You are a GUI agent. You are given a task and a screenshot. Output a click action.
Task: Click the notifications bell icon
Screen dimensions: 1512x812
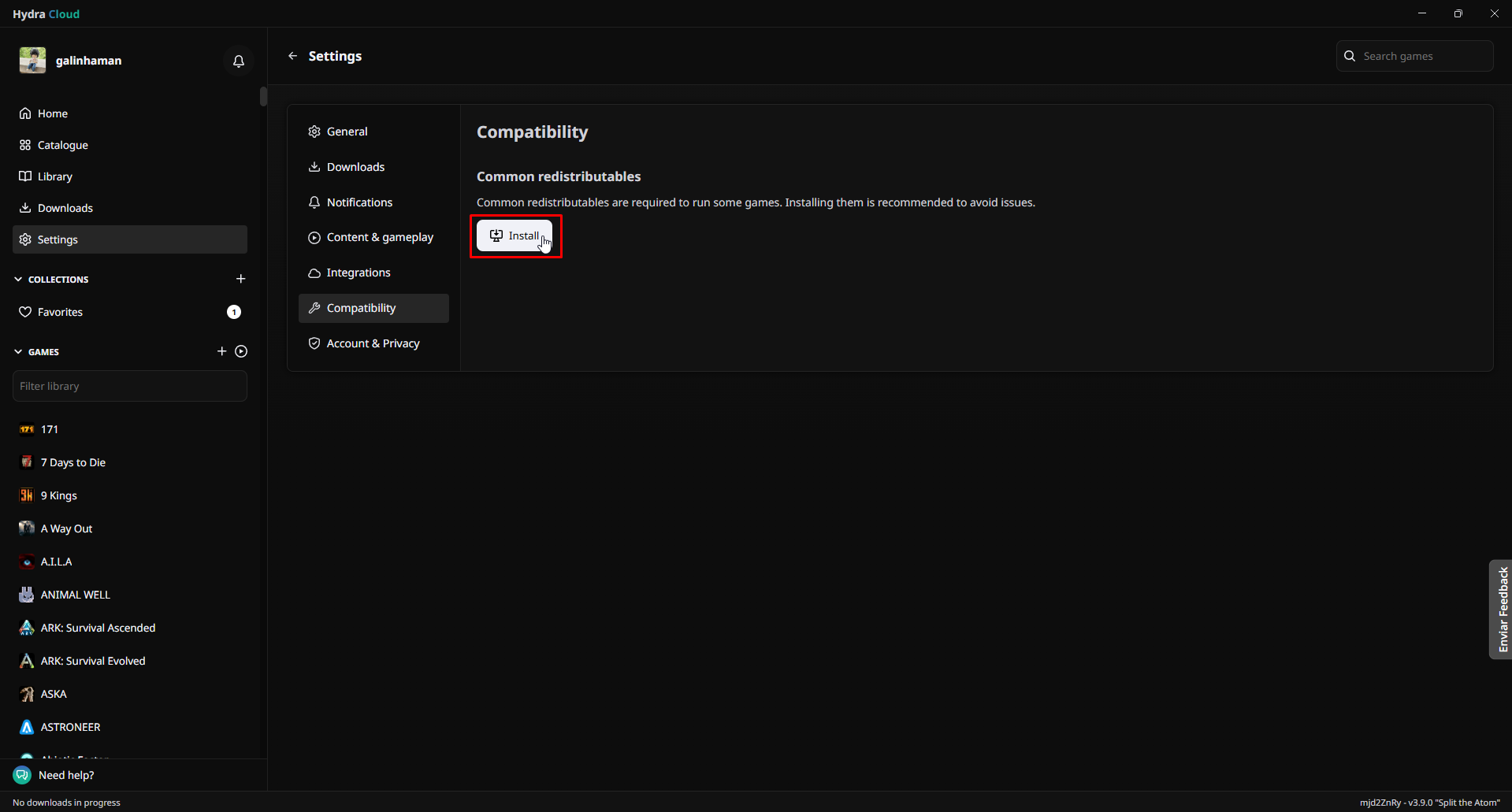pyautogui.click(x=239, y=61)
